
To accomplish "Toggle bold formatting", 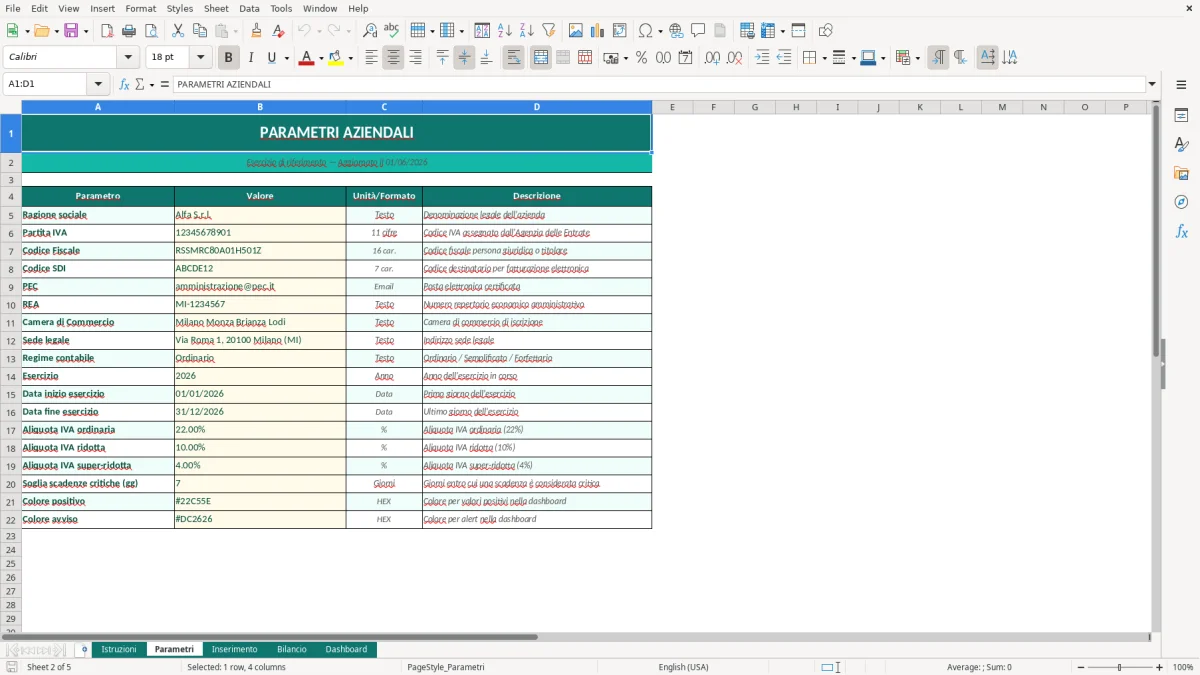I will click(x=229, y=58).
